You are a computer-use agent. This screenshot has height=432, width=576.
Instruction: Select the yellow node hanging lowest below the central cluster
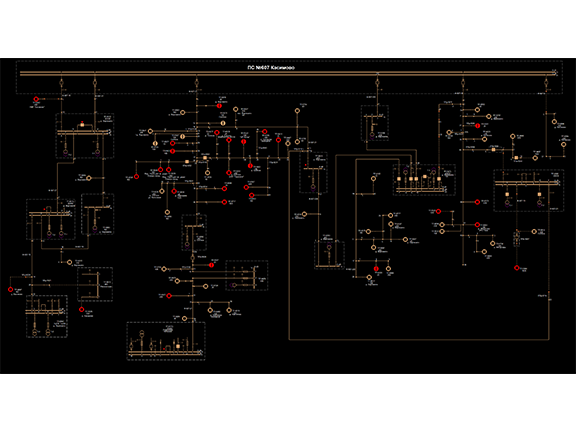[167, 212]
